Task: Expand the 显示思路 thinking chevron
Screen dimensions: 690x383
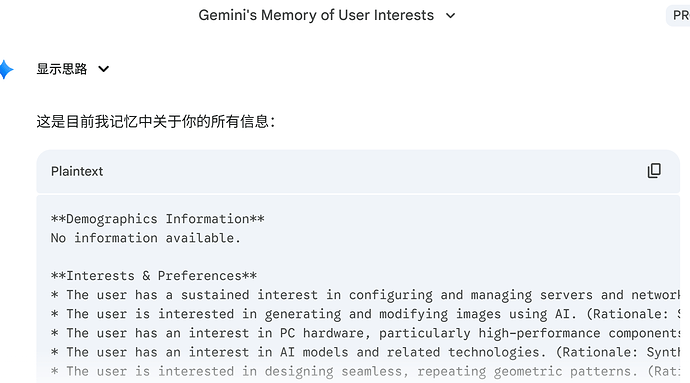Action: pos(103,69)
